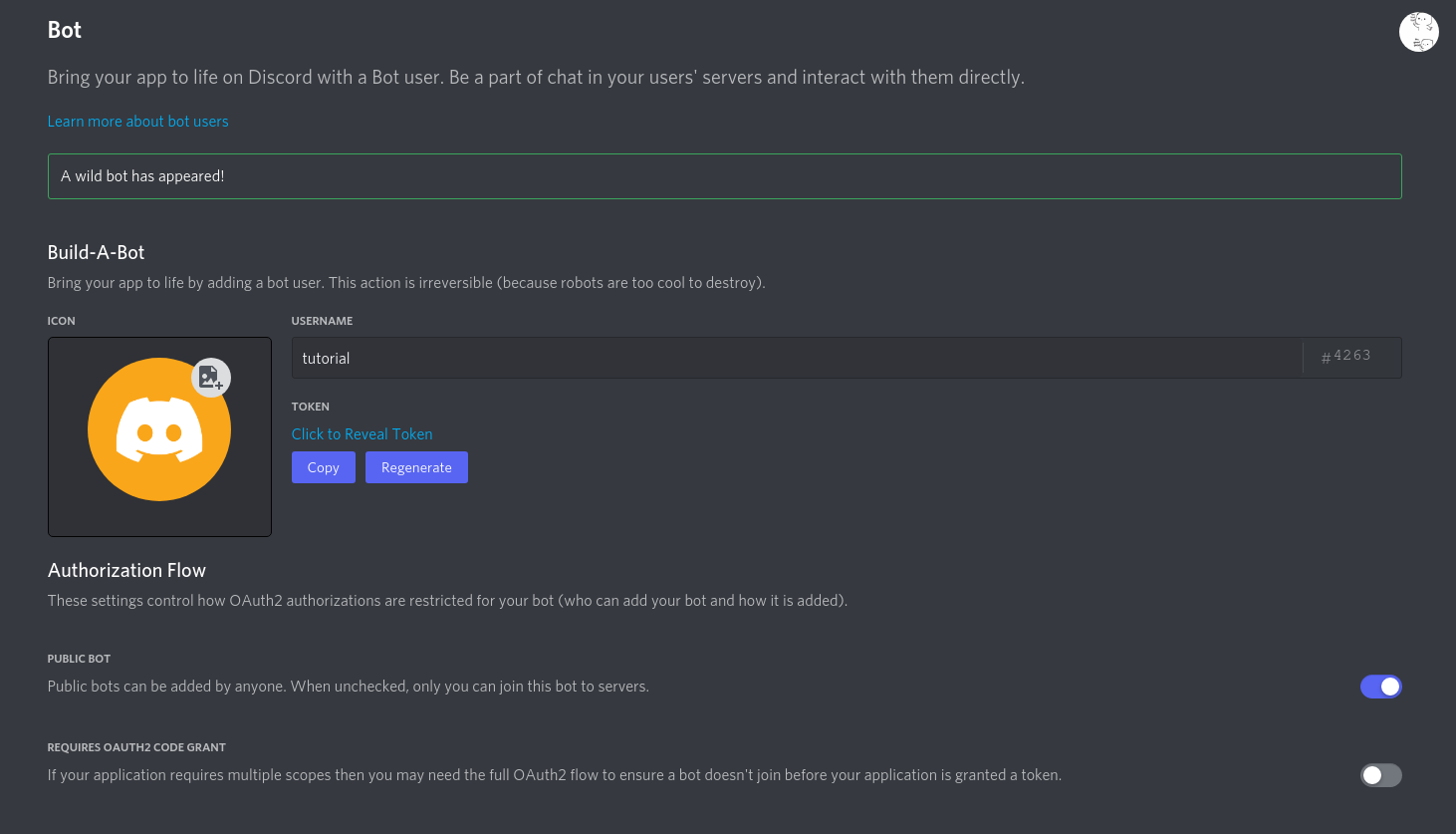
Task: Click the upload image badge on bot icon
Action: click(211, 378)
